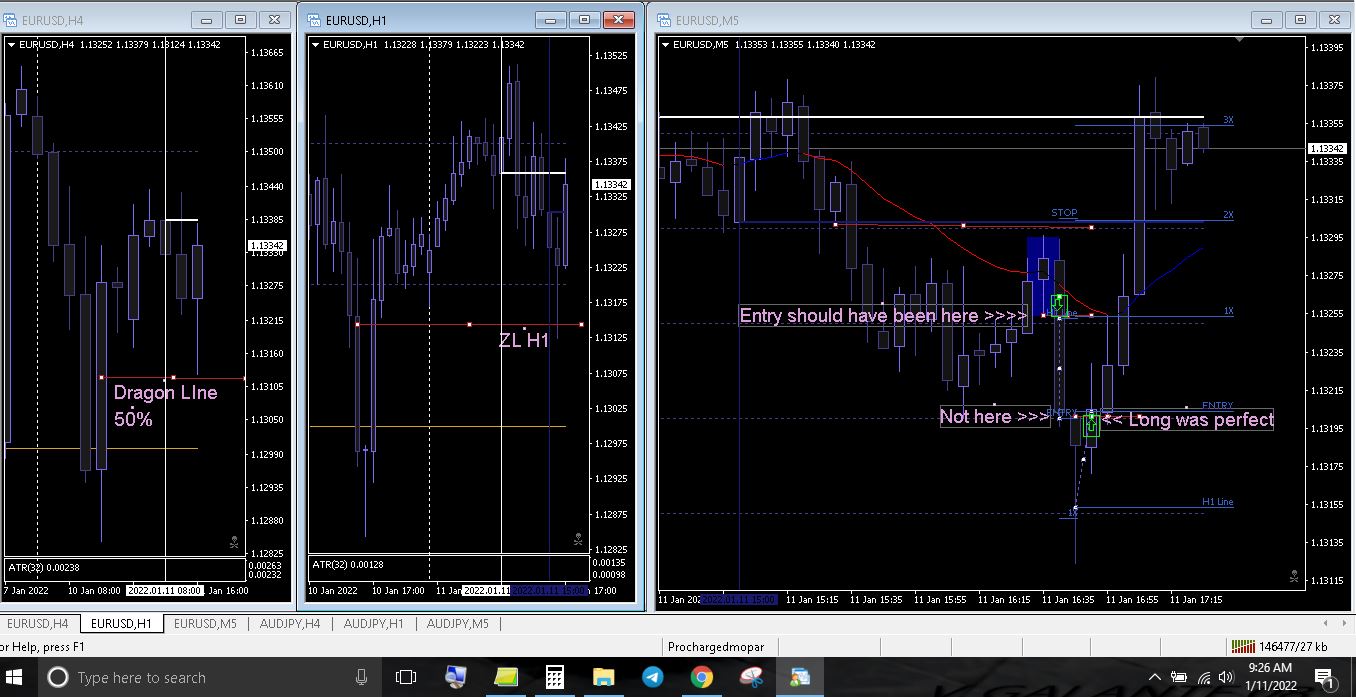Open the volume control in system tray

click(x=1227, y=677)
